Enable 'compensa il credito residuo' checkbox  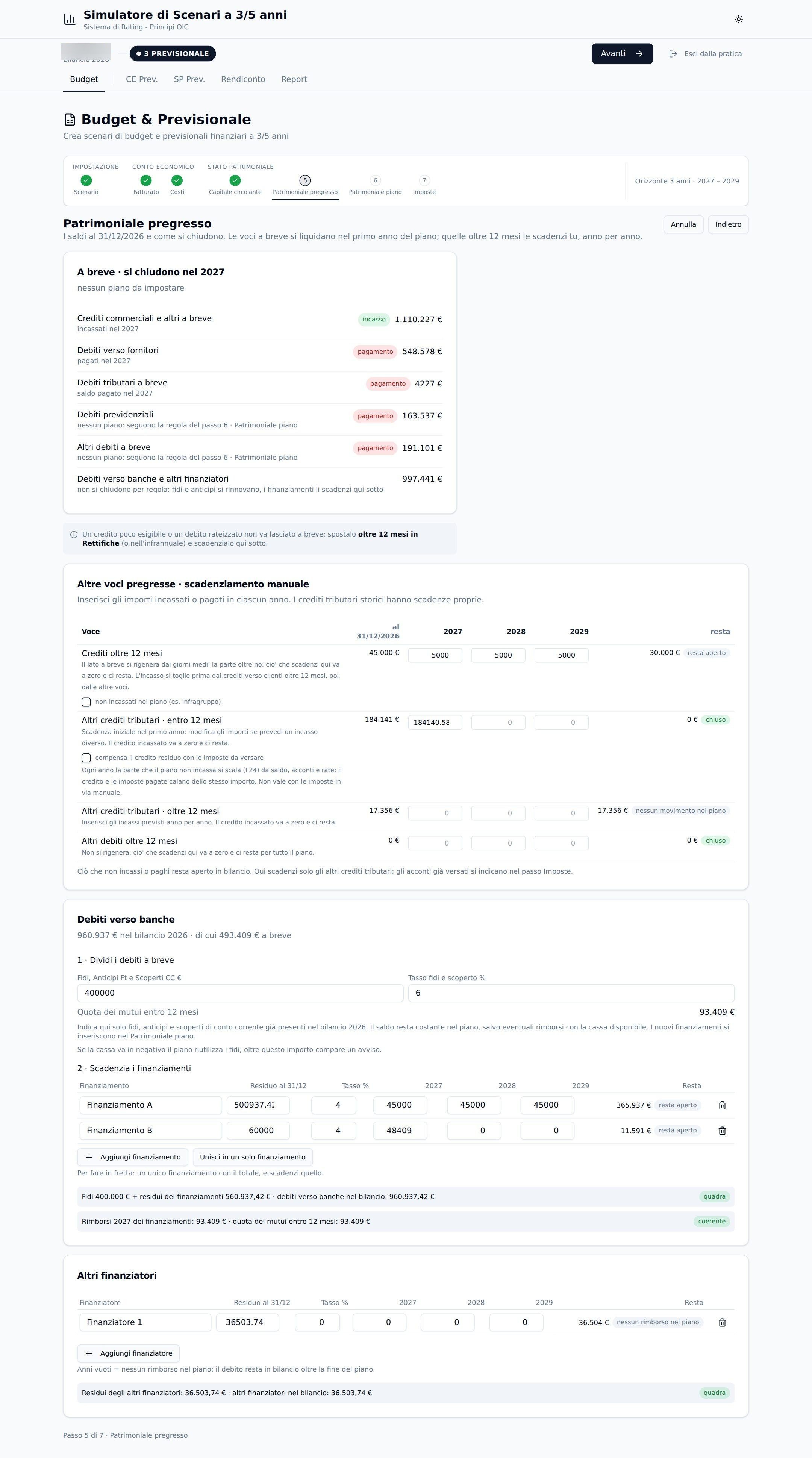pos(86,758)
